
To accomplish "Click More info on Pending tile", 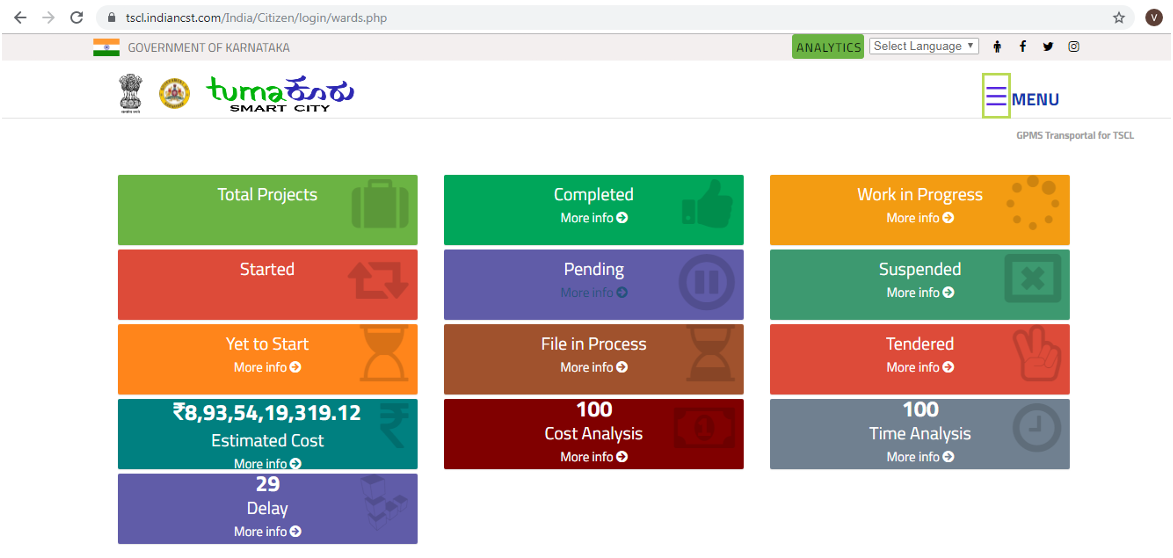I will coord(593,293).
